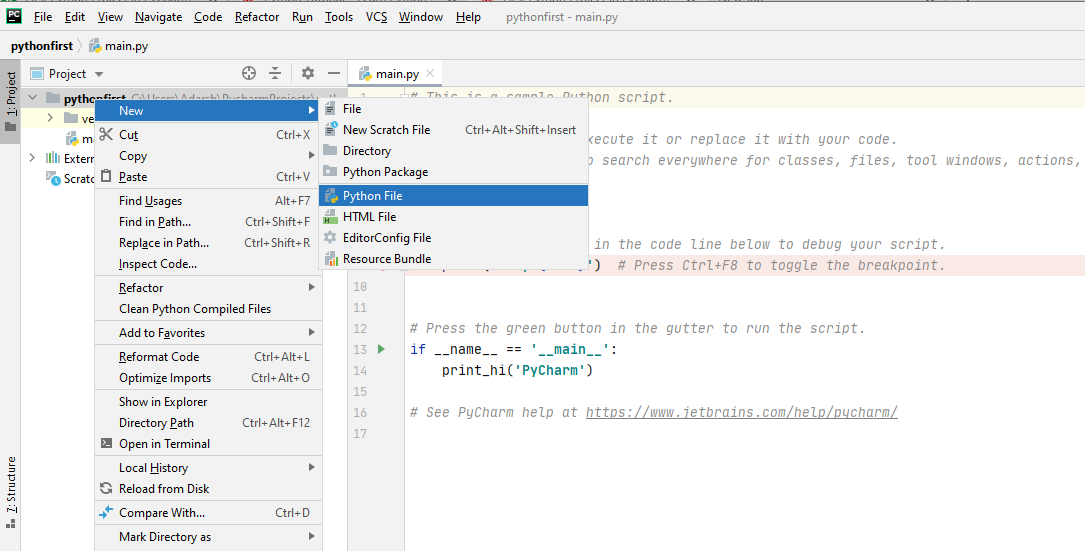
Task: Click line number 13 in editor gutter
Action: (360, 350)
